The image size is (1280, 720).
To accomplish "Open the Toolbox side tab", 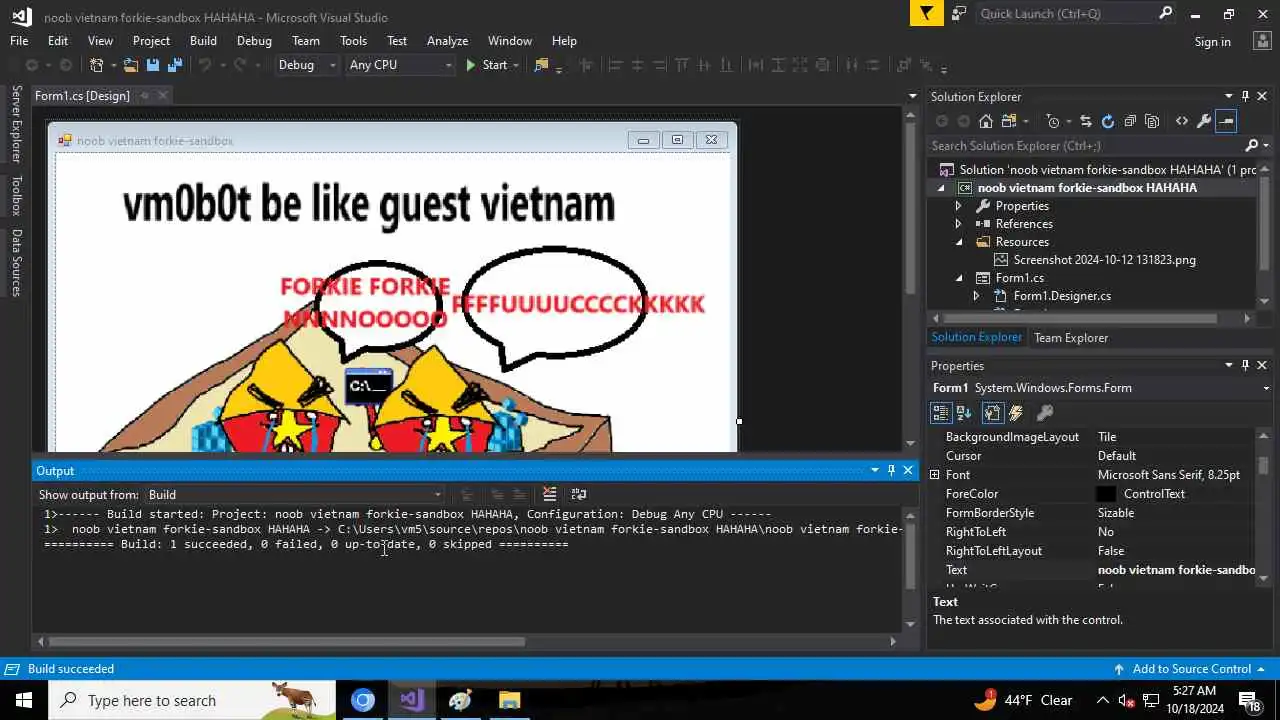I will click(x=16, y=196).
